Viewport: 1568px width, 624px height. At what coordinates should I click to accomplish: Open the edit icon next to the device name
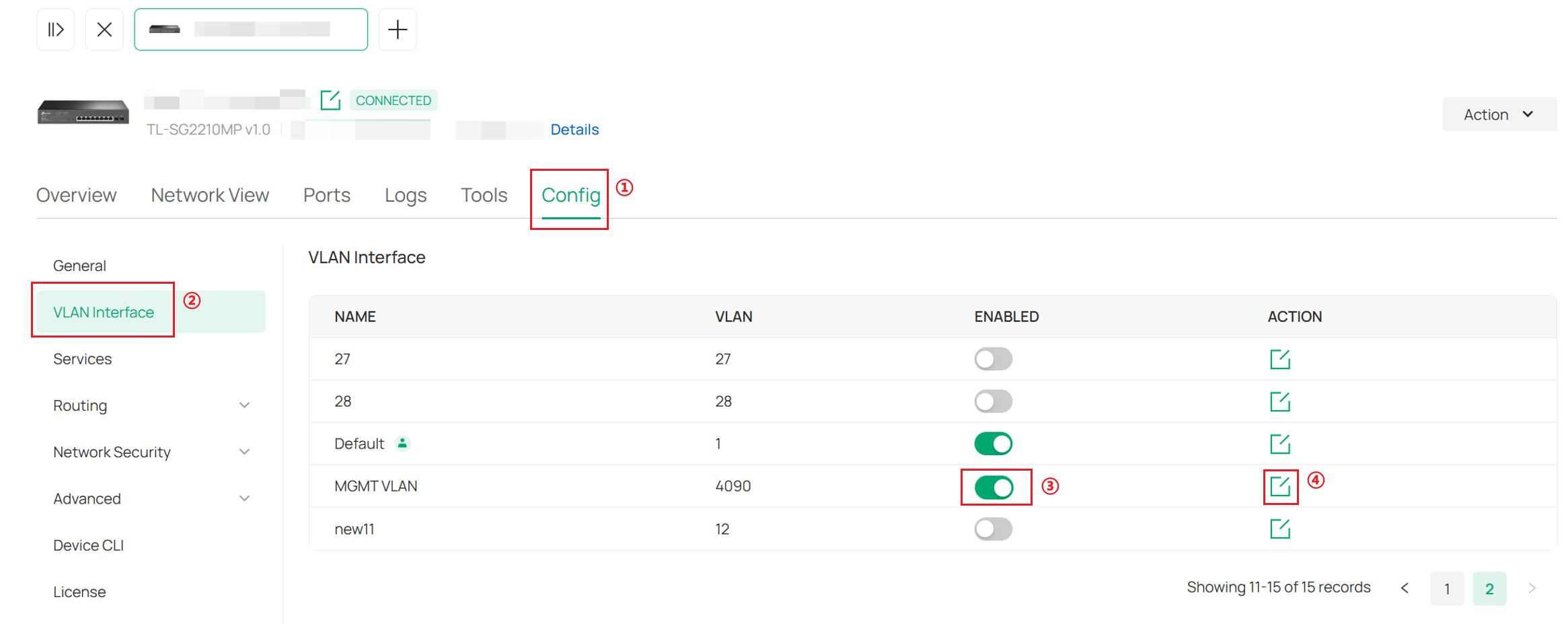click(332, 100)
